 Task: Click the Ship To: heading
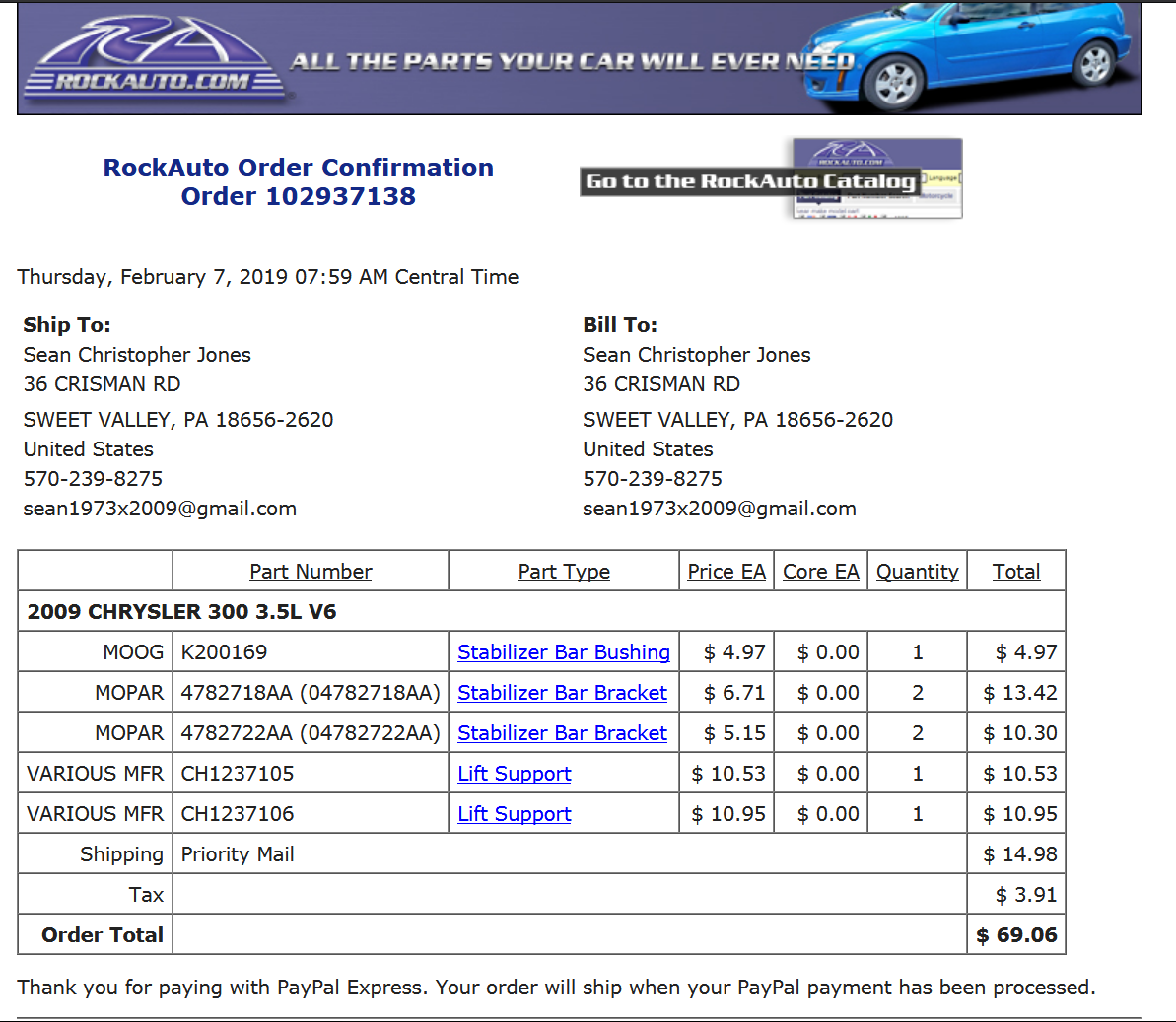tap(67, 324)
